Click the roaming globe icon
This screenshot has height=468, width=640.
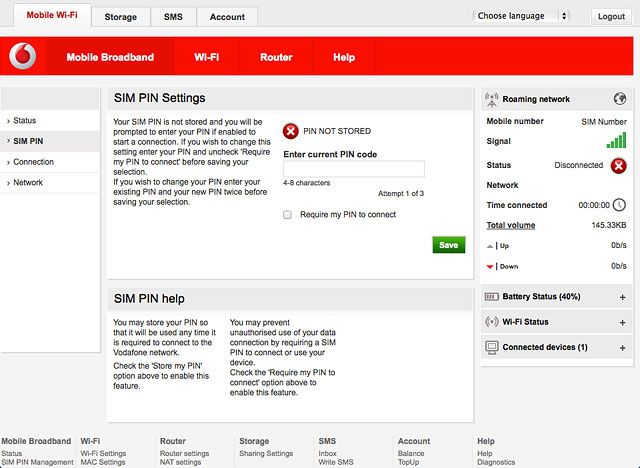pos(620,98)
